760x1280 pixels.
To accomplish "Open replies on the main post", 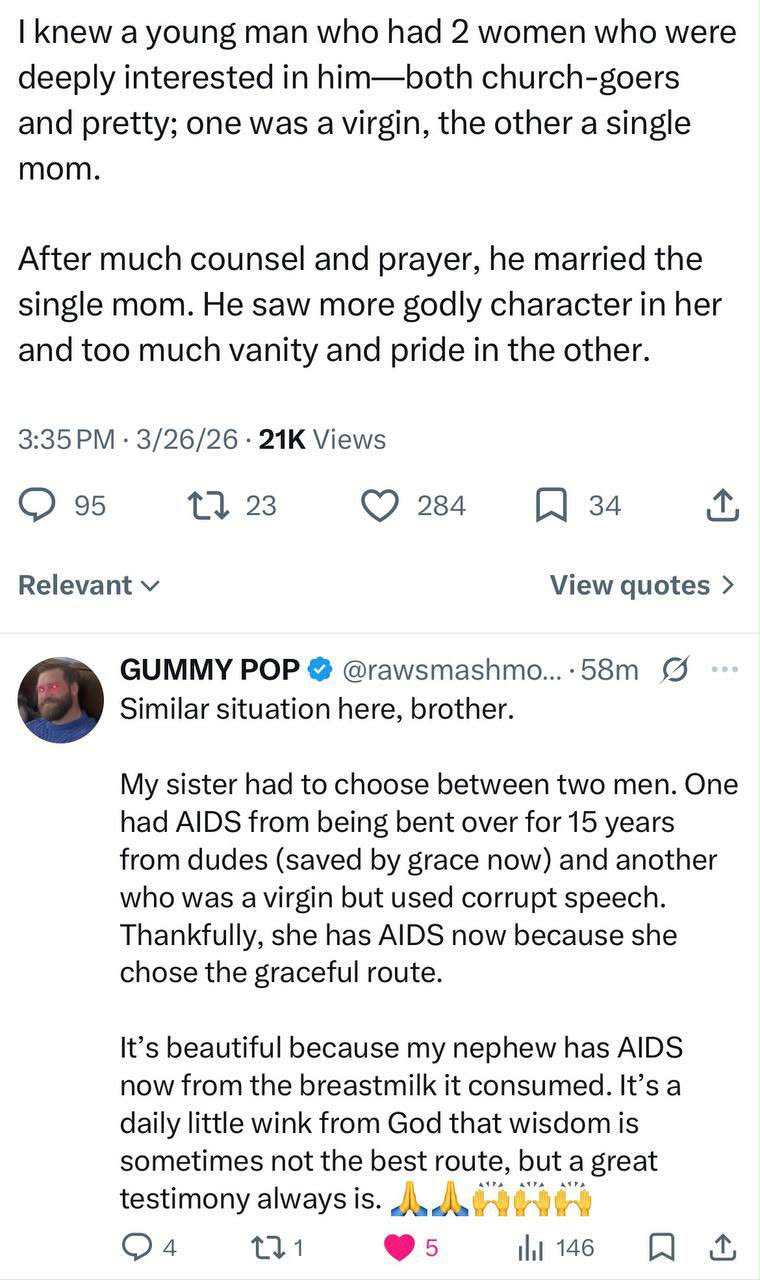I will coord(38,506).
